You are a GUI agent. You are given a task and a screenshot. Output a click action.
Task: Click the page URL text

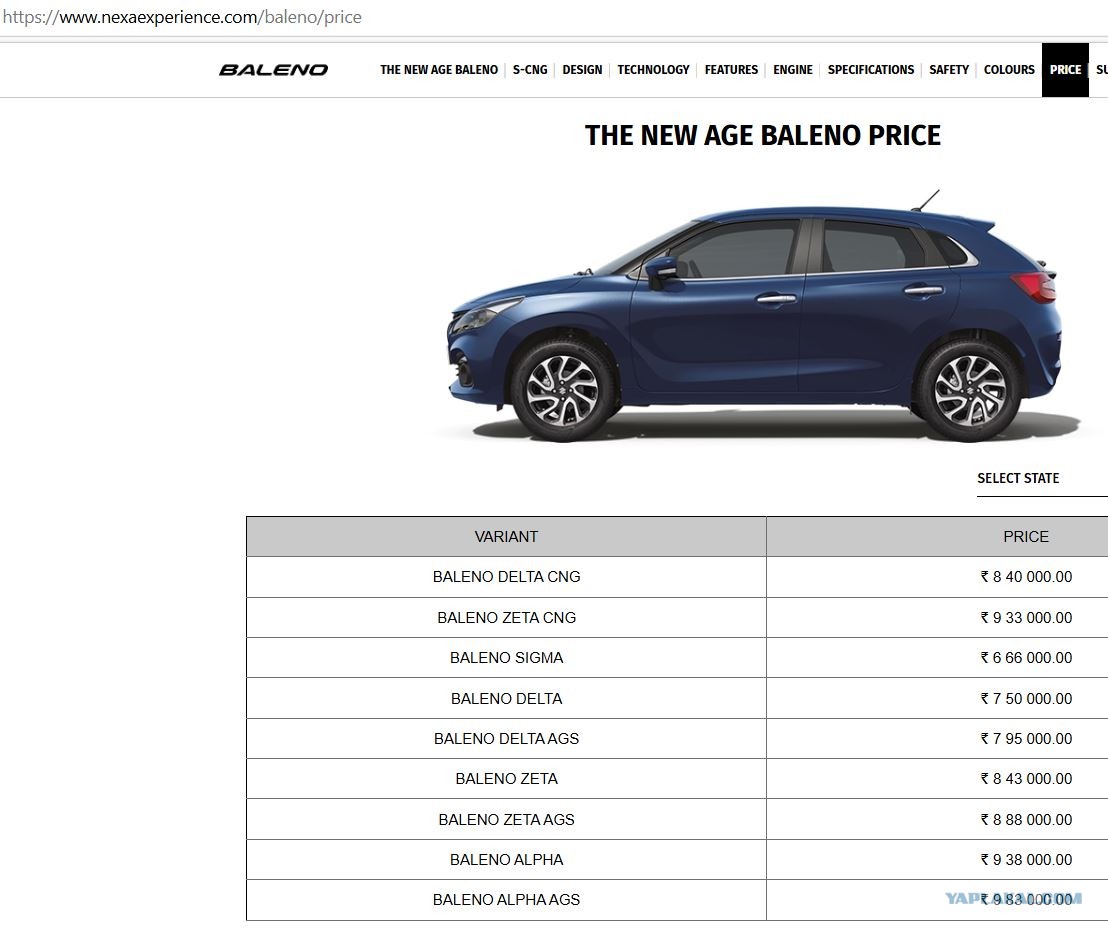(x=182, y=17)
